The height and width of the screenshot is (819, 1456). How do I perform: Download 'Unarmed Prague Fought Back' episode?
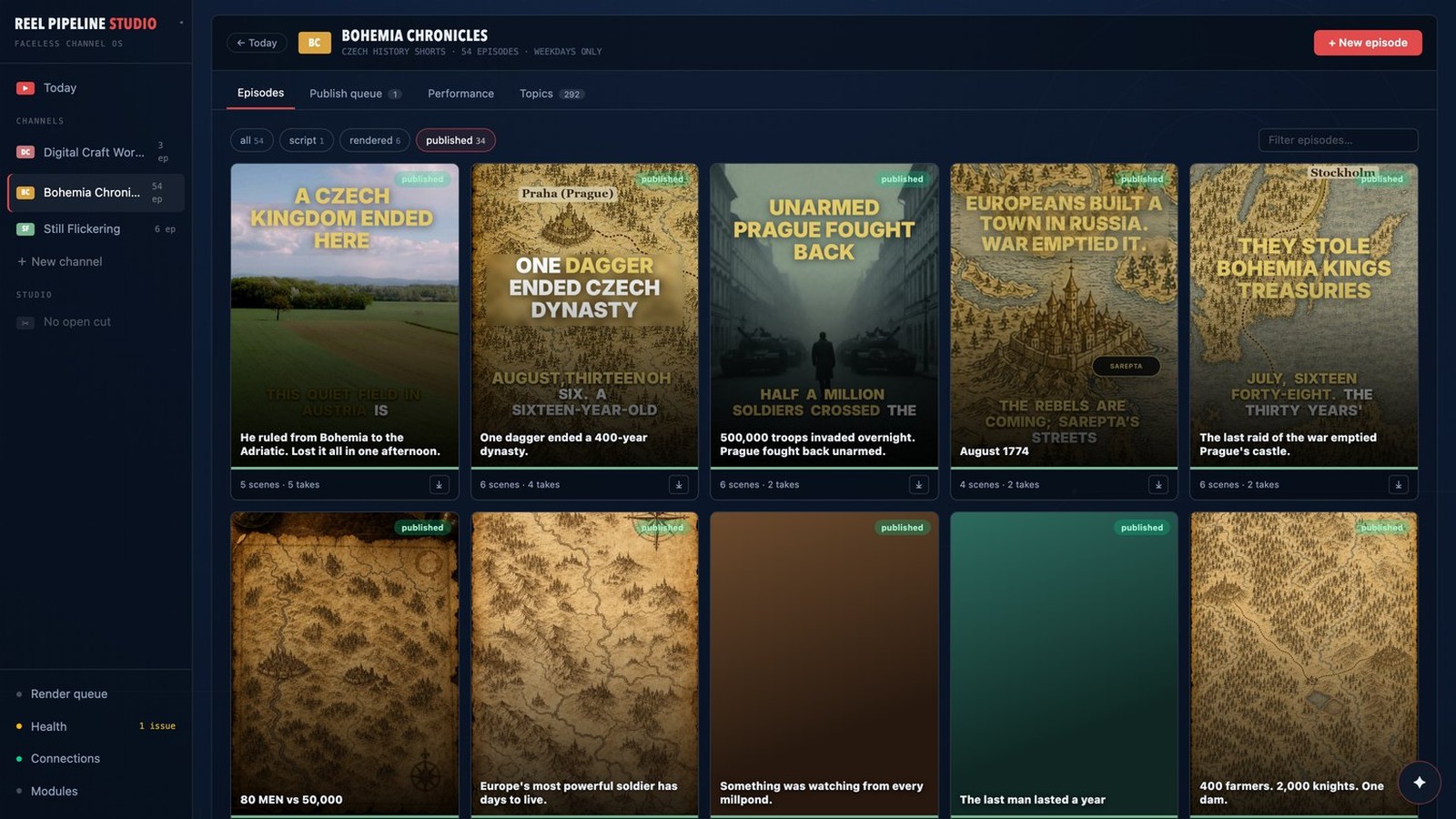918,485
